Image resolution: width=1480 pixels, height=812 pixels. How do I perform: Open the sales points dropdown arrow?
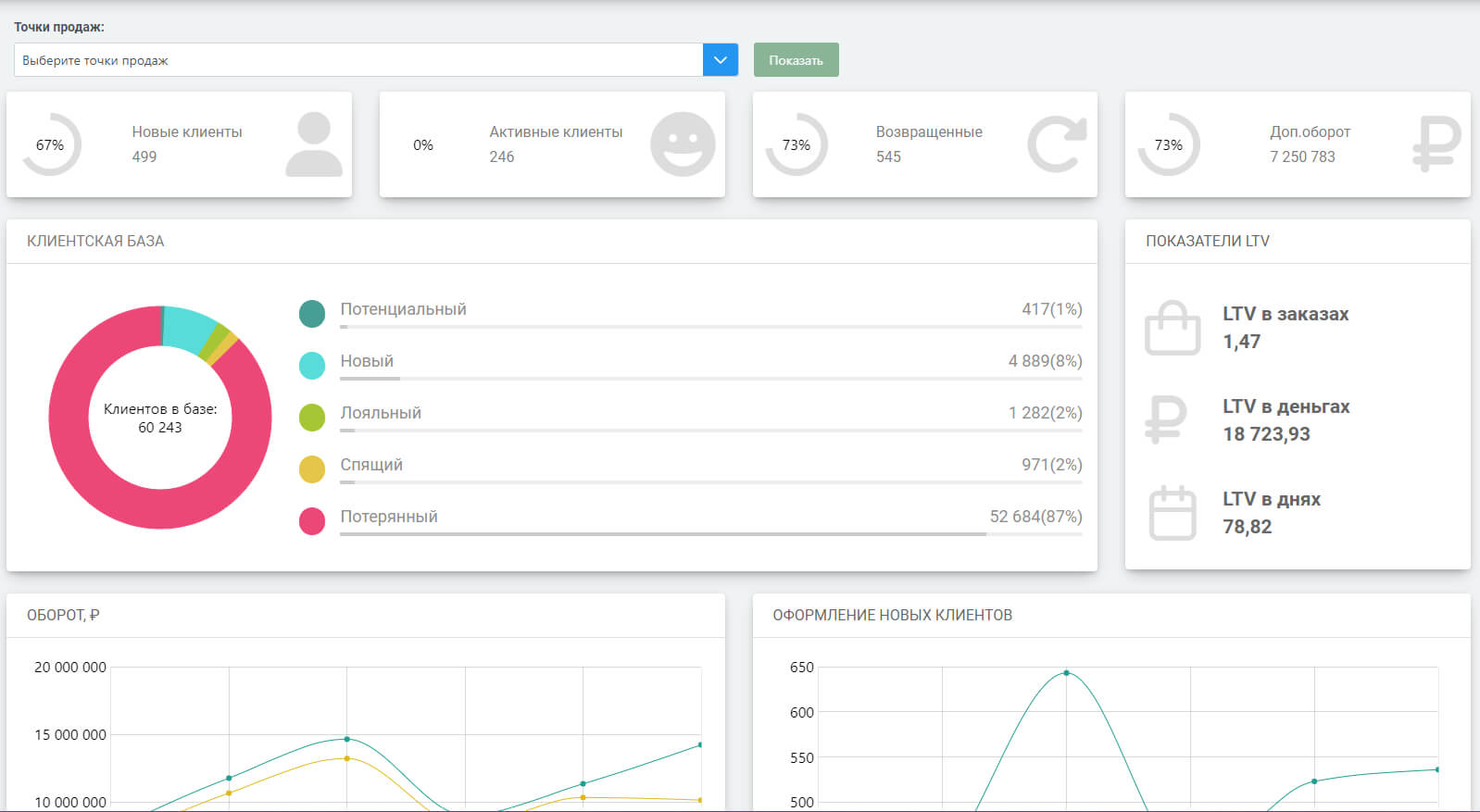click(x=721, y=60)
